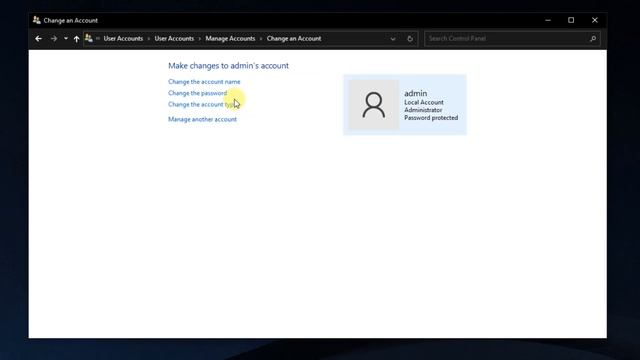Click the forward navigation arrow
The width and height of the screenshot is (640, 360).
pos(54,39)
